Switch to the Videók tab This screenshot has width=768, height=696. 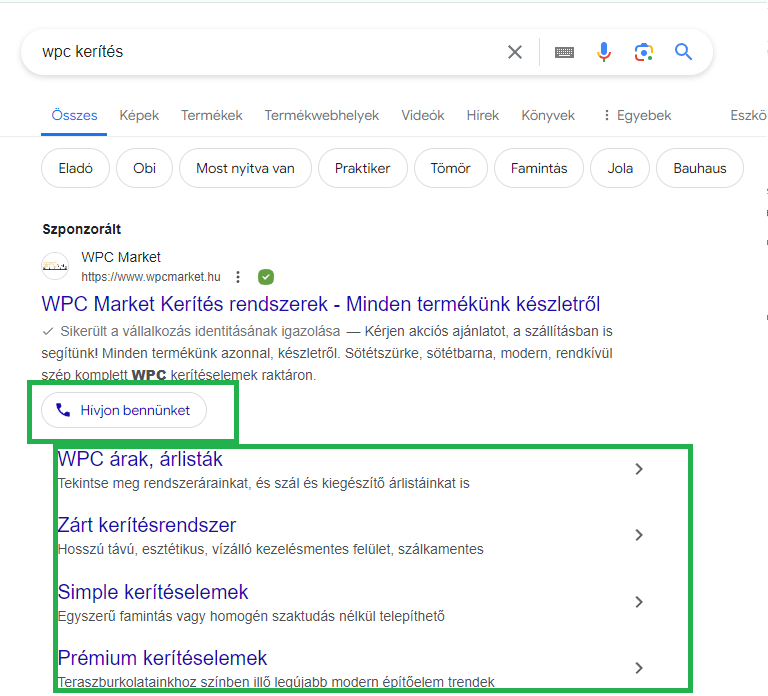[423, 115]
